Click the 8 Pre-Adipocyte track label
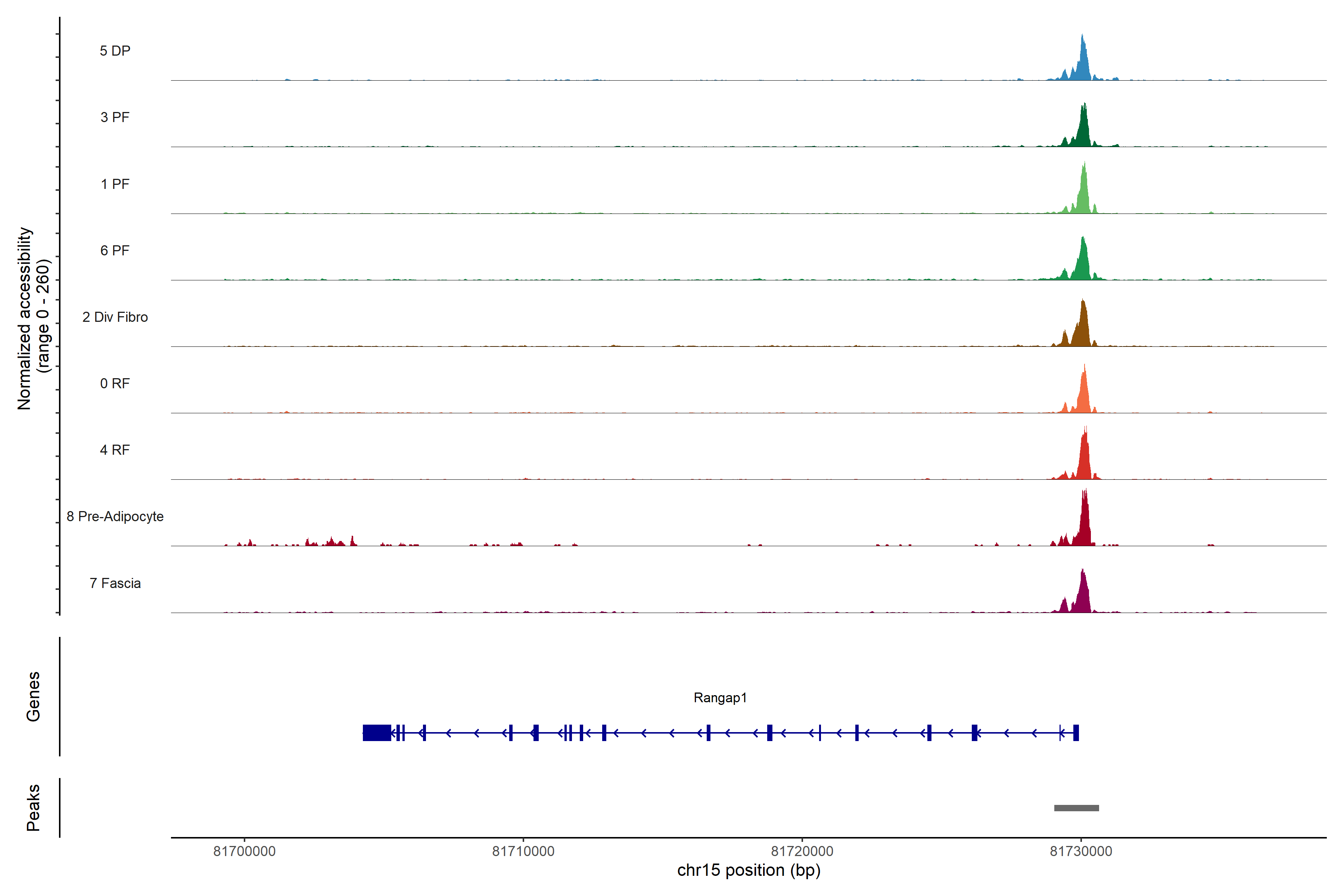1344x896 pixels. tap(115, 517)
